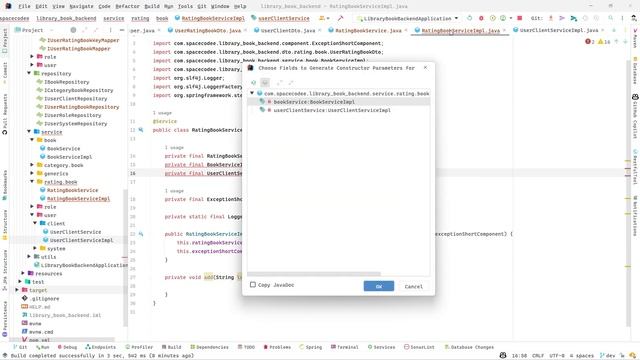Hide the Project panel with minimize icon

pos(122,30)
